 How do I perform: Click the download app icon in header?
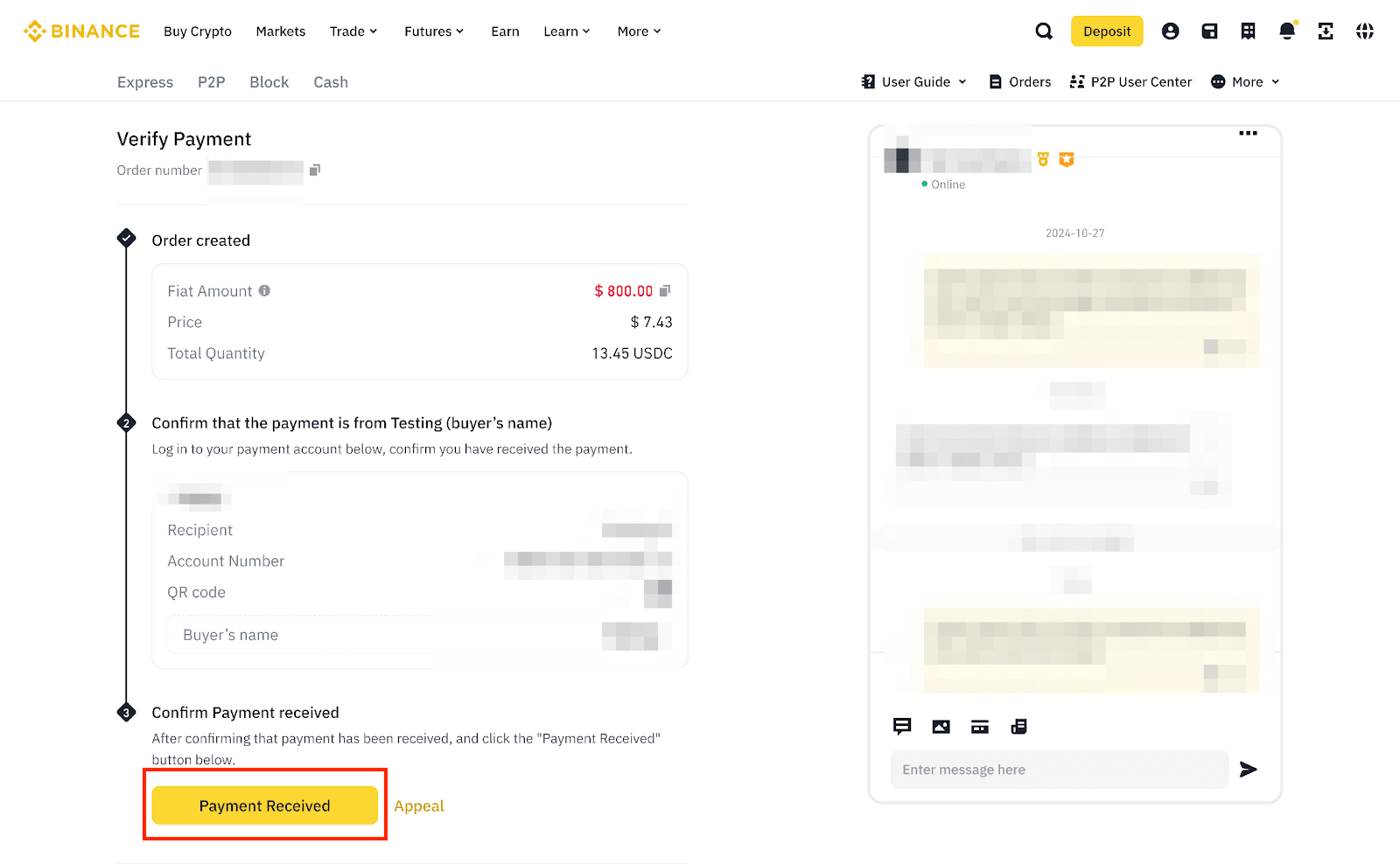tap(1326, 31)
